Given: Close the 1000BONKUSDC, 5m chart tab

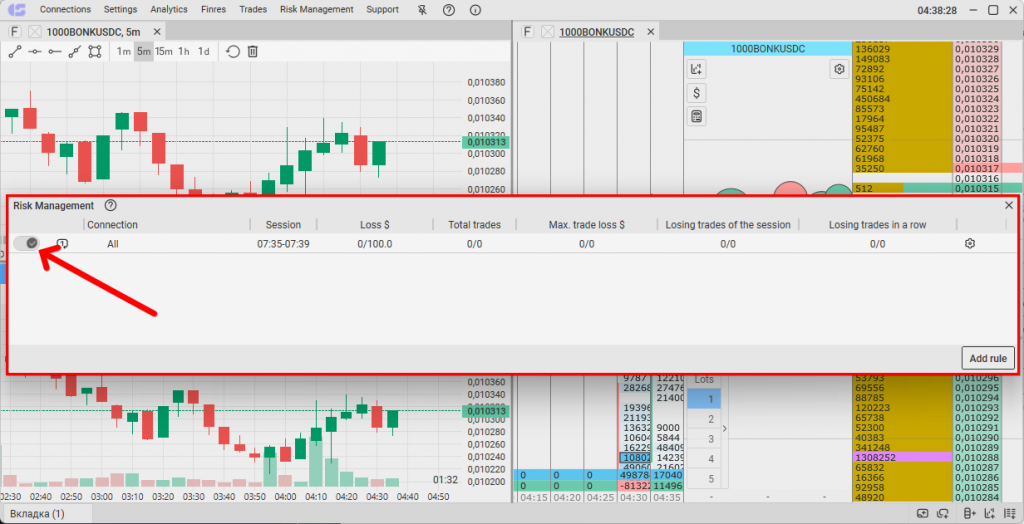Looking at the screenshot, I should [x=157, y=31].
